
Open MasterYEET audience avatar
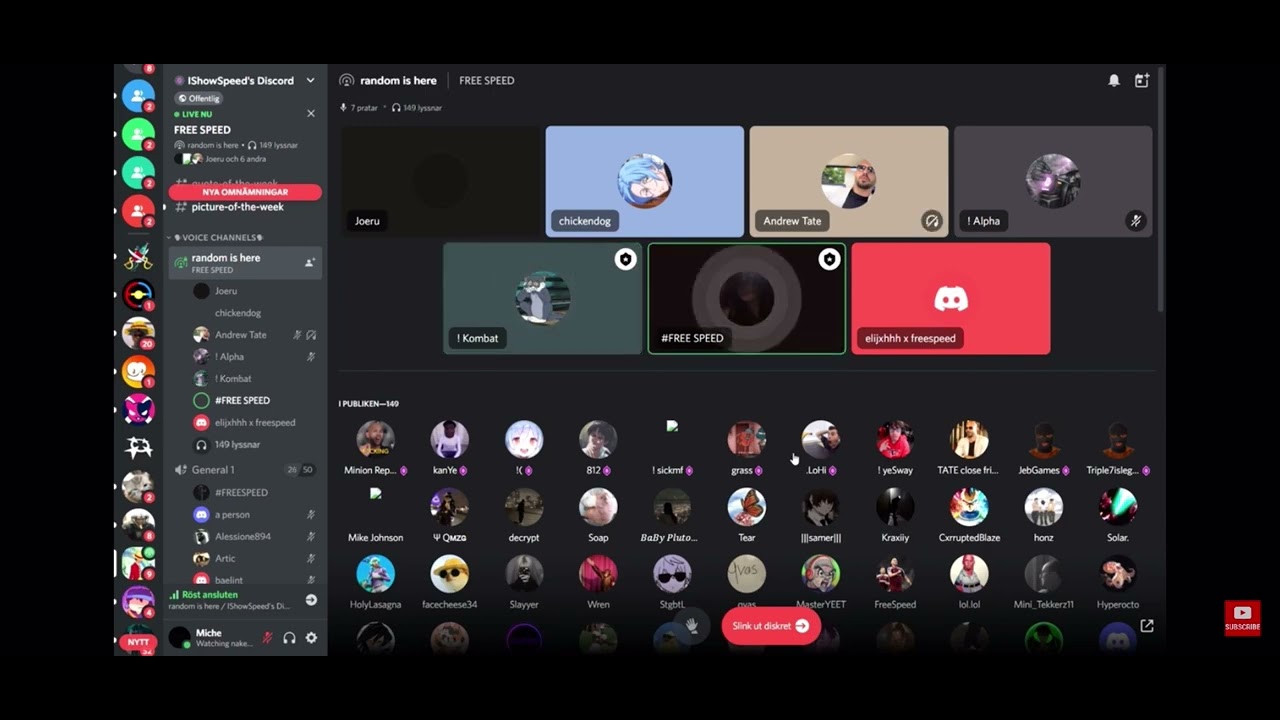(820, 574)
